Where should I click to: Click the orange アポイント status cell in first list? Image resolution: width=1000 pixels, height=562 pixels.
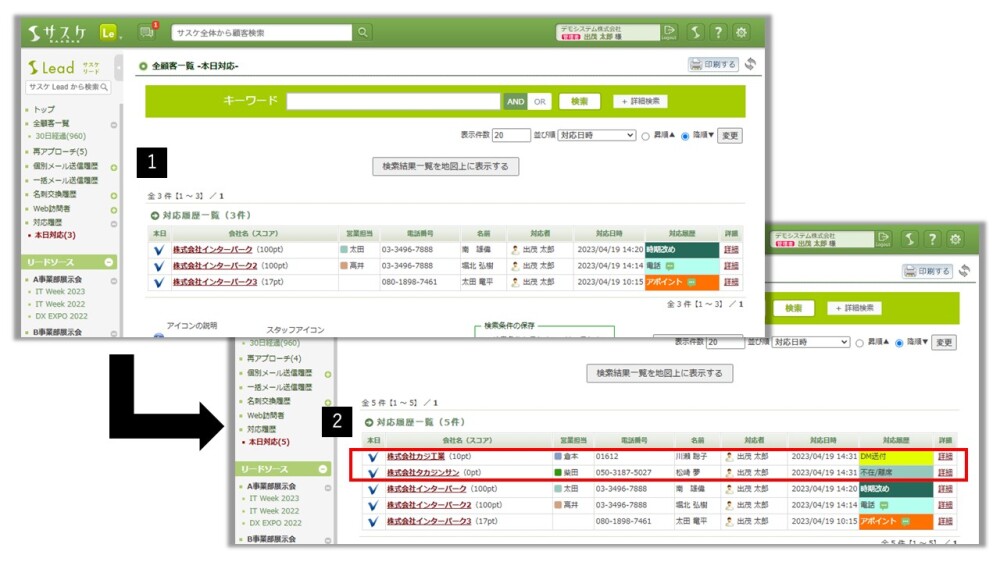682,282
